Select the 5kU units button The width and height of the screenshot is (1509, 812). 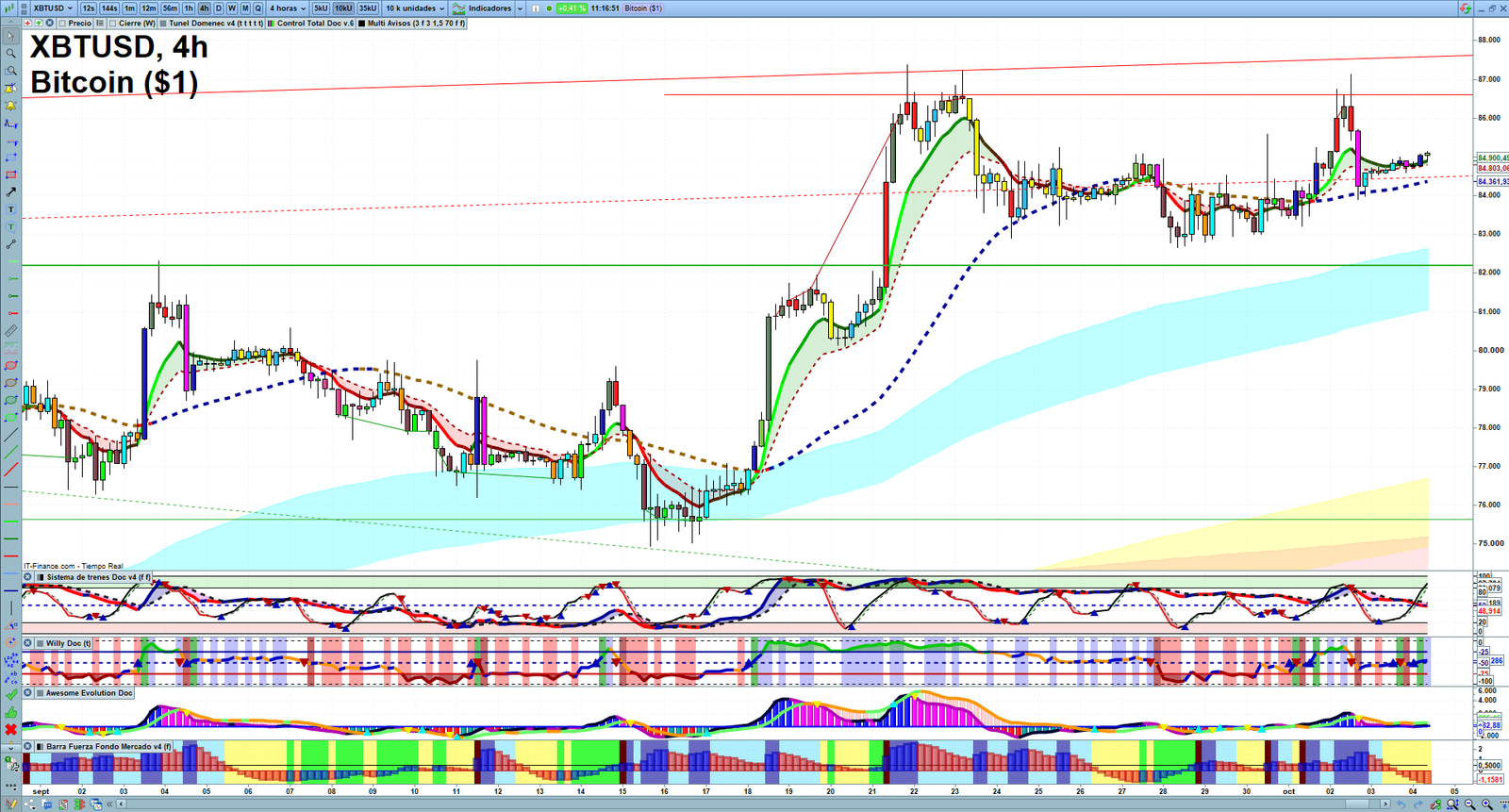coord(321,8)
